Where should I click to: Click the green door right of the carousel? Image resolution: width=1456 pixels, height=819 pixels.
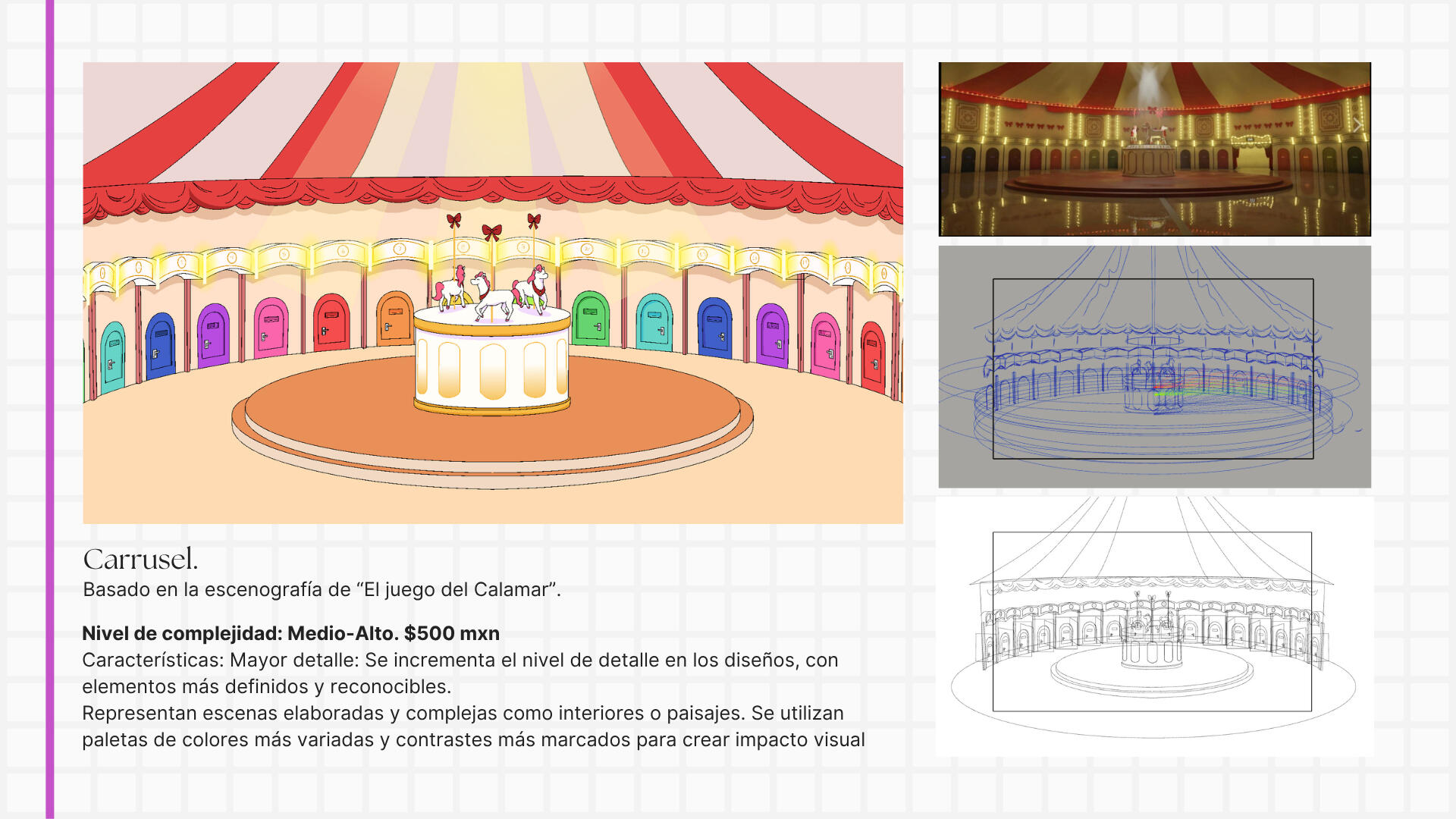click(x=591, y=319)
